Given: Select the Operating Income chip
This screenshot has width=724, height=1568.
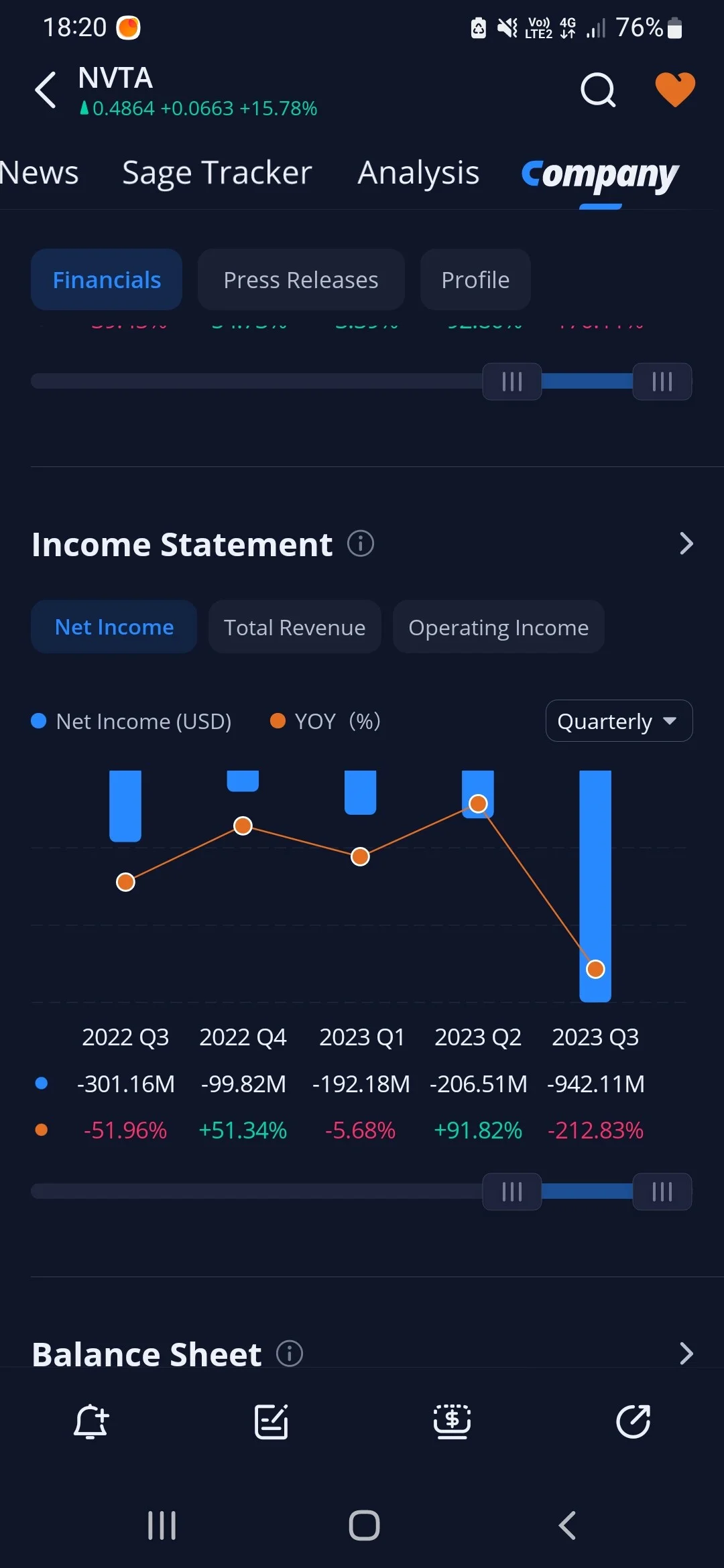Looking at the screenshot, I should [x=499, y=627].
